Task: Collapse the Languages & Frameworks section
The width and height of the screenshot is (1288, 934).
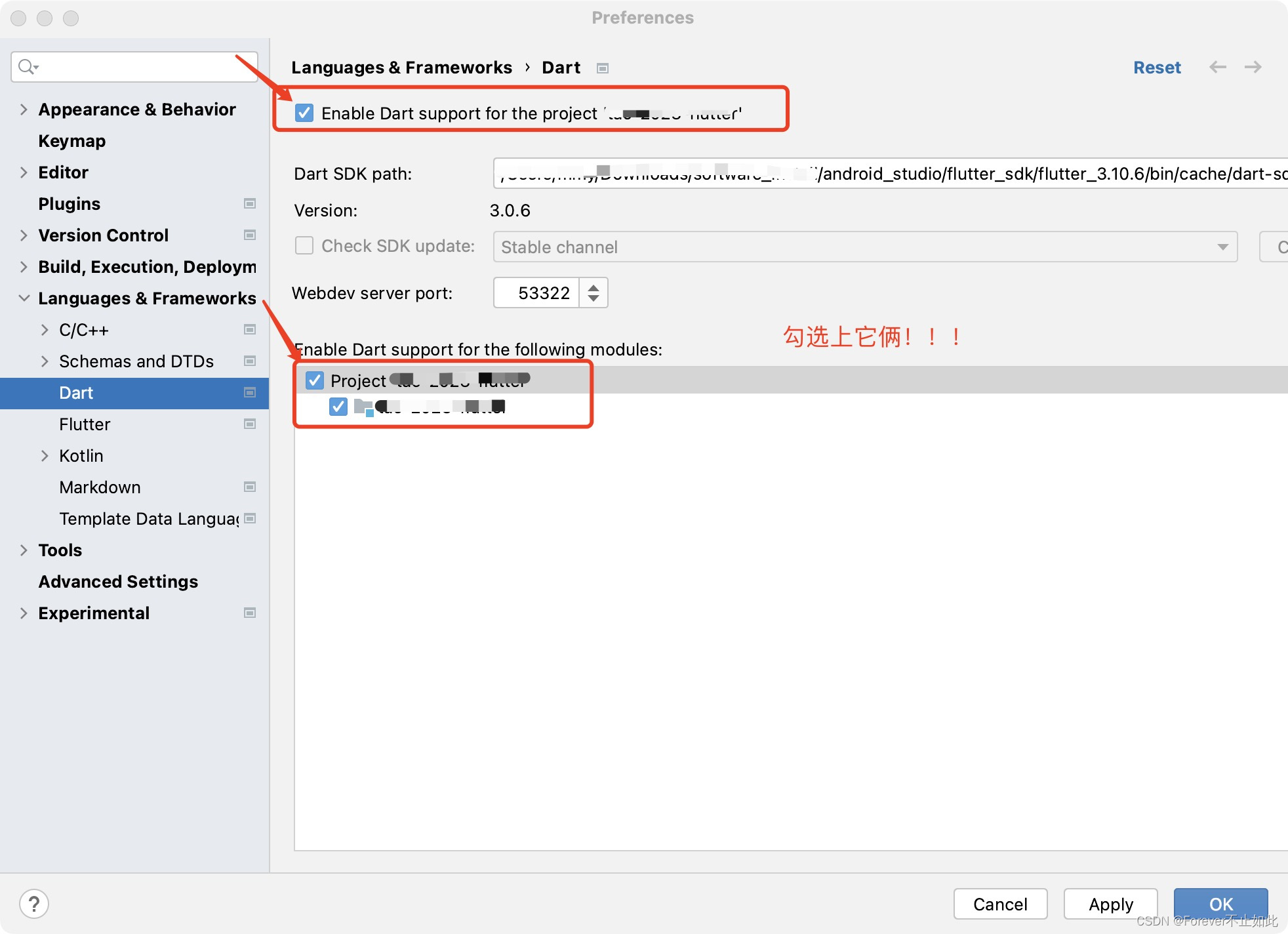Action: click(24, 298)
